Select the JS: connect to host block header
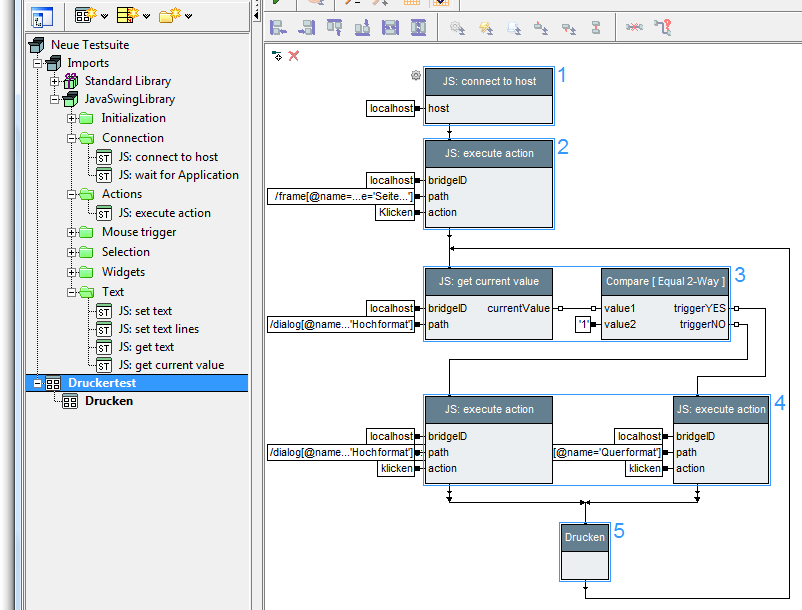The width and height of the screenshot is (802, 610). coord(489,82)
